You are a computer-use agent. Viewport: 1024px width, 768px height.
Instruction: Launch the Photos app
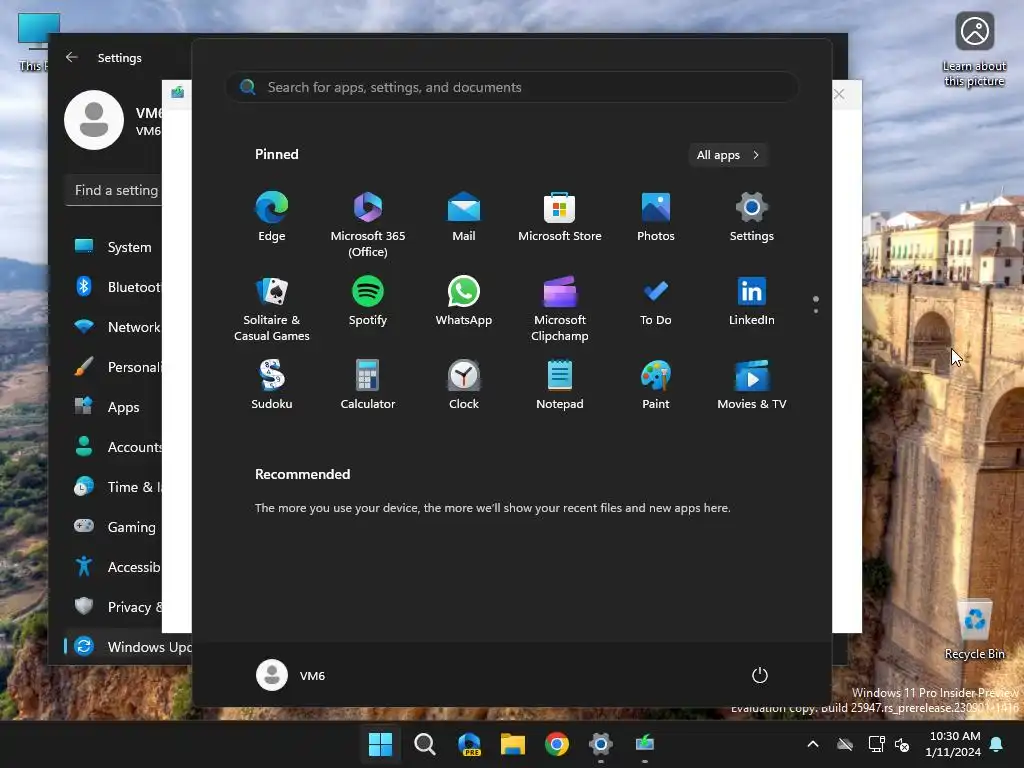656,217
